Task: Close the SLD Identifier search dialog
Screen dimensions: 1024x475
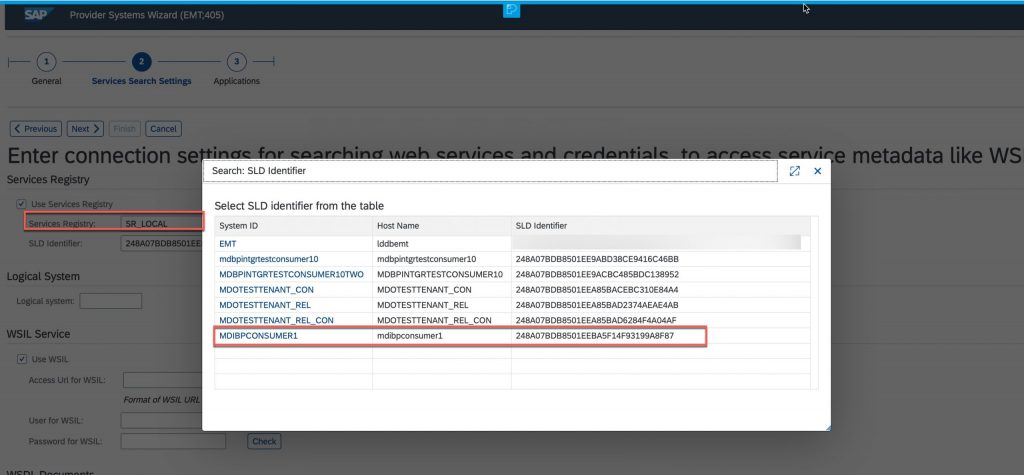Action: pos(817,171)
